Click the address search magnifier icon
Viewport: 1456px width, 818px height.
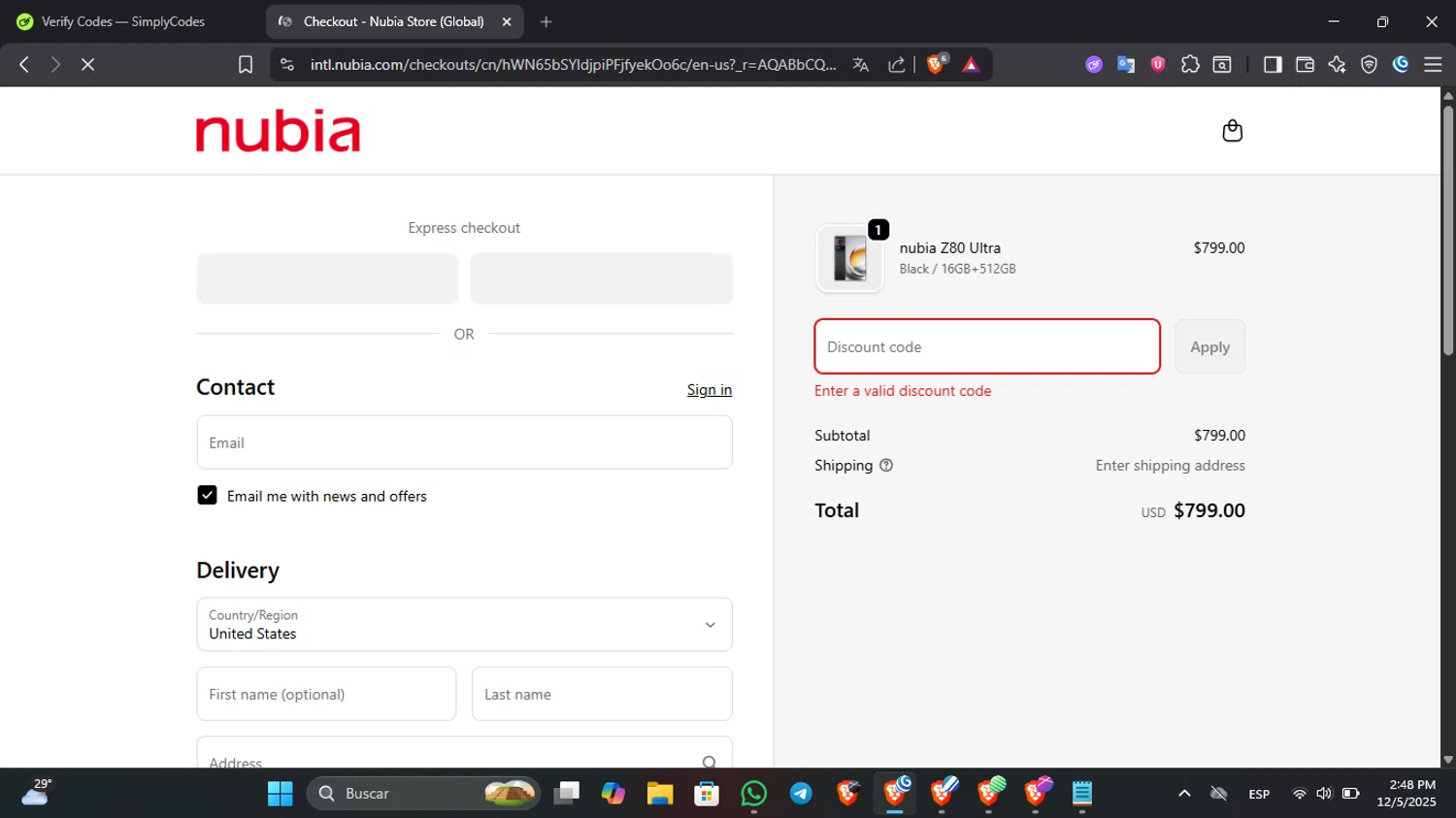click(710, 763)
